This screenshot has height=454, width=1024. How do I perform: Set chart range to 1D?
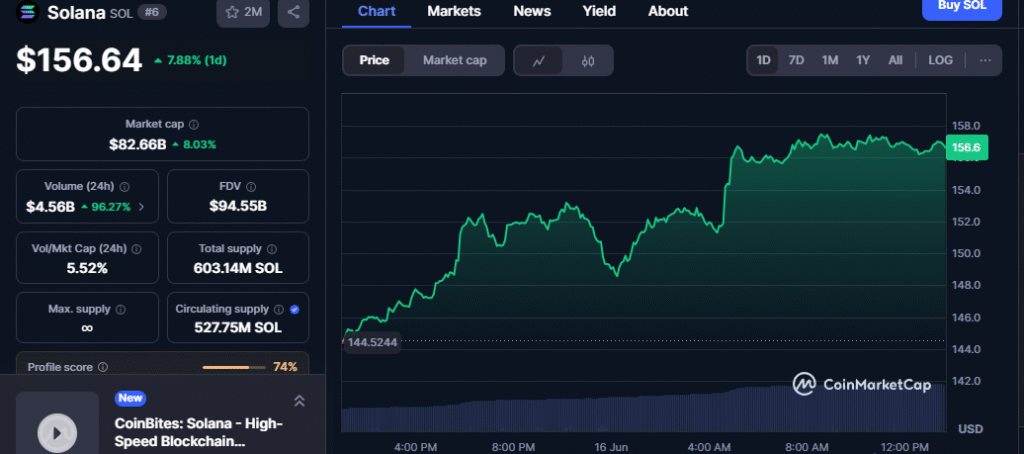[x=763, y=60]
